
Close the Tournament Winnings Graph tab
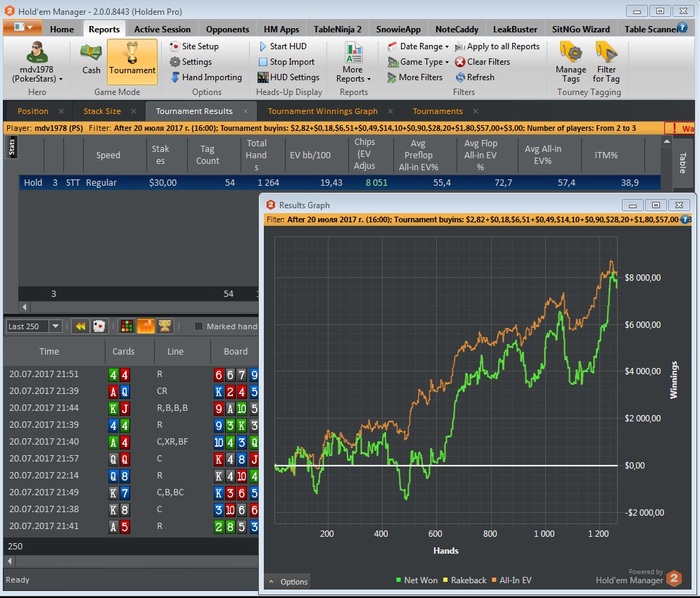[x=391, y=111]
